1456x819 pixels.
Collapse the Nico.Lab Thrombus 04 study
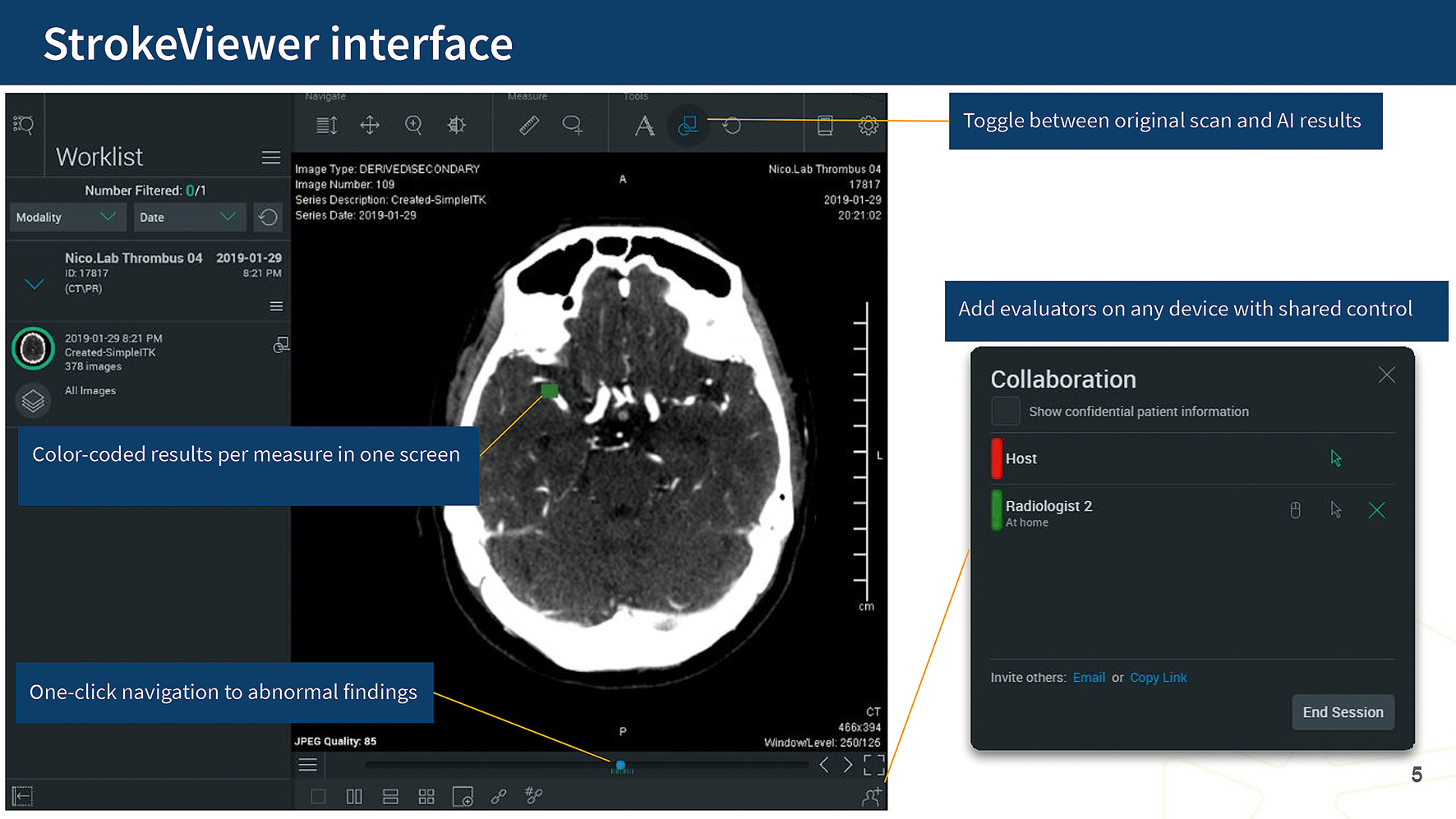pyautogui.click(x=35, y=284)
